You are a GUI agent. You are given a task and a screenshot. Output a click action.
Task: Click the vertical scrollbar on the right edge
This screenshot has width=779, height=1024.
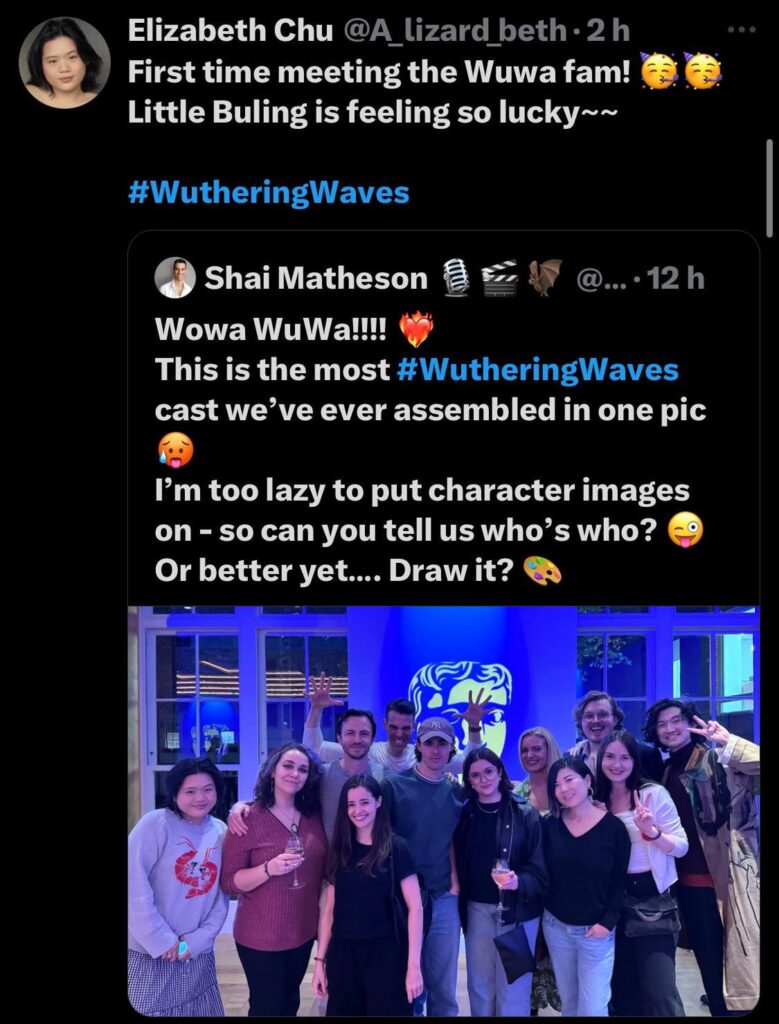(x=769, y=188)
